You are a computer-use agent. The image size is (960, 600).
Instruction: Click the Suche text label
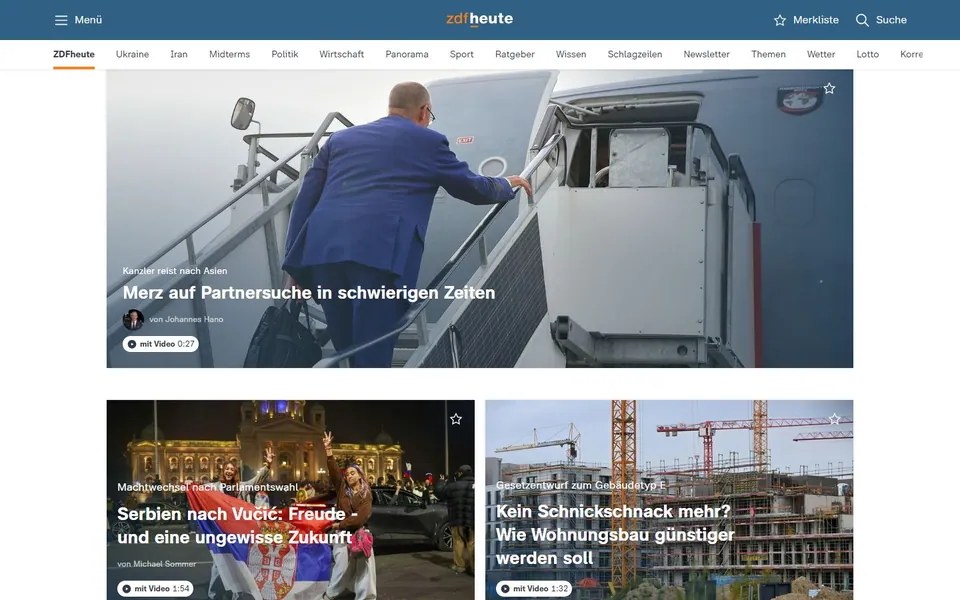(x=891, y=20)
